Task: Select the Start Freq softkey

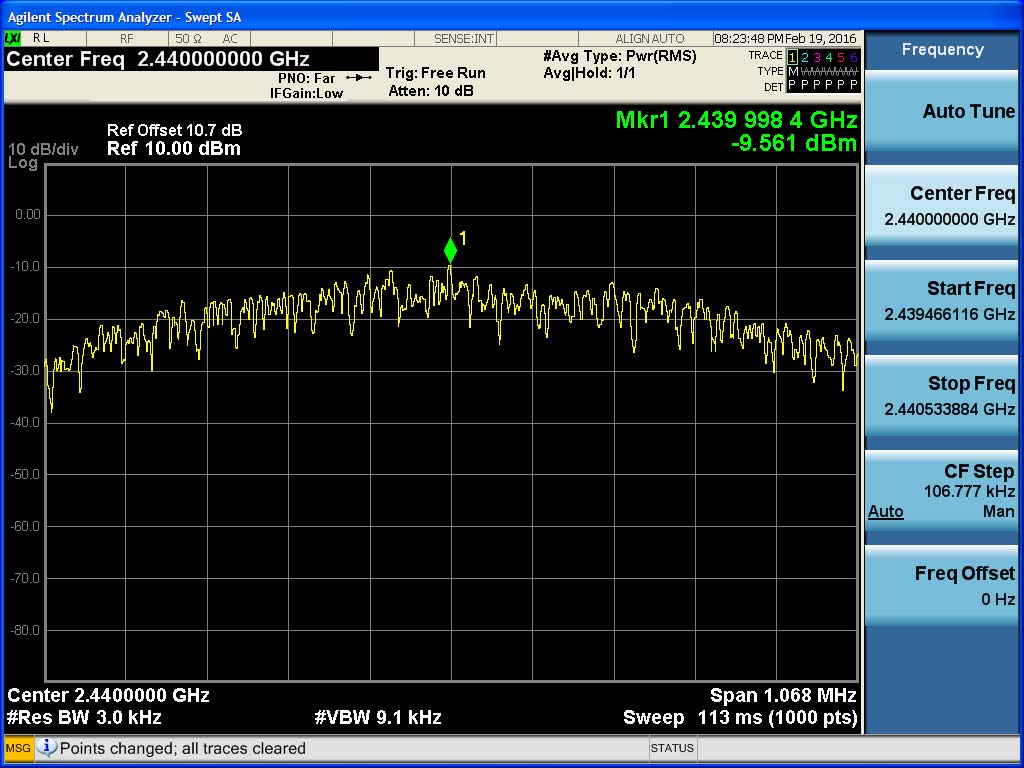Action: click(941, 300)
